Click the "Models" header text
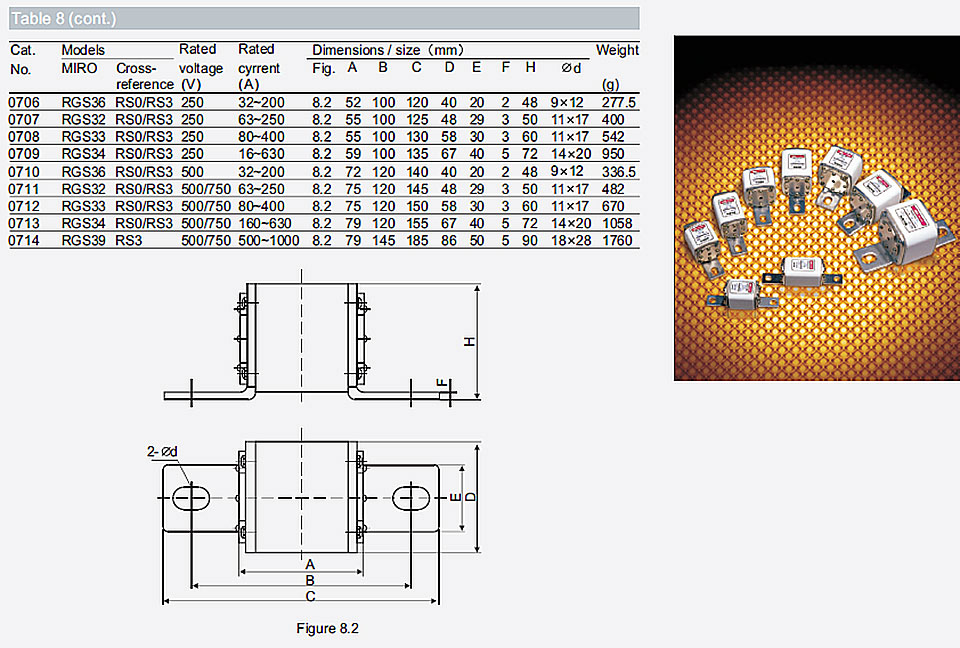The image size is (960, 648). point(83,50)
